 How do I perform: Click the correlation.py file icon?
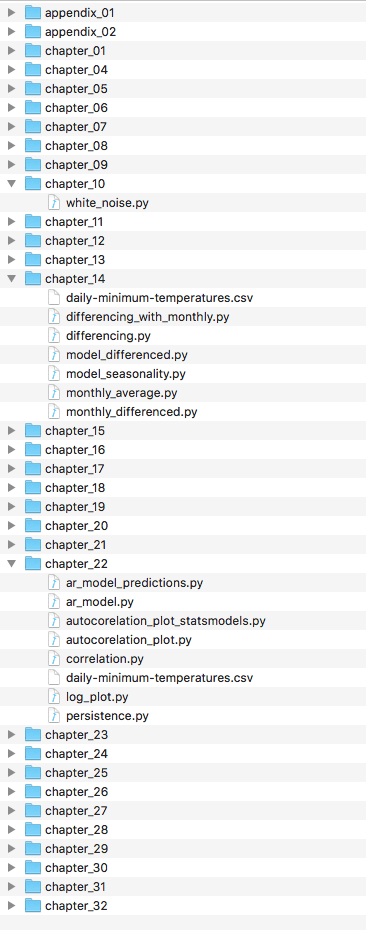(54, 658)
